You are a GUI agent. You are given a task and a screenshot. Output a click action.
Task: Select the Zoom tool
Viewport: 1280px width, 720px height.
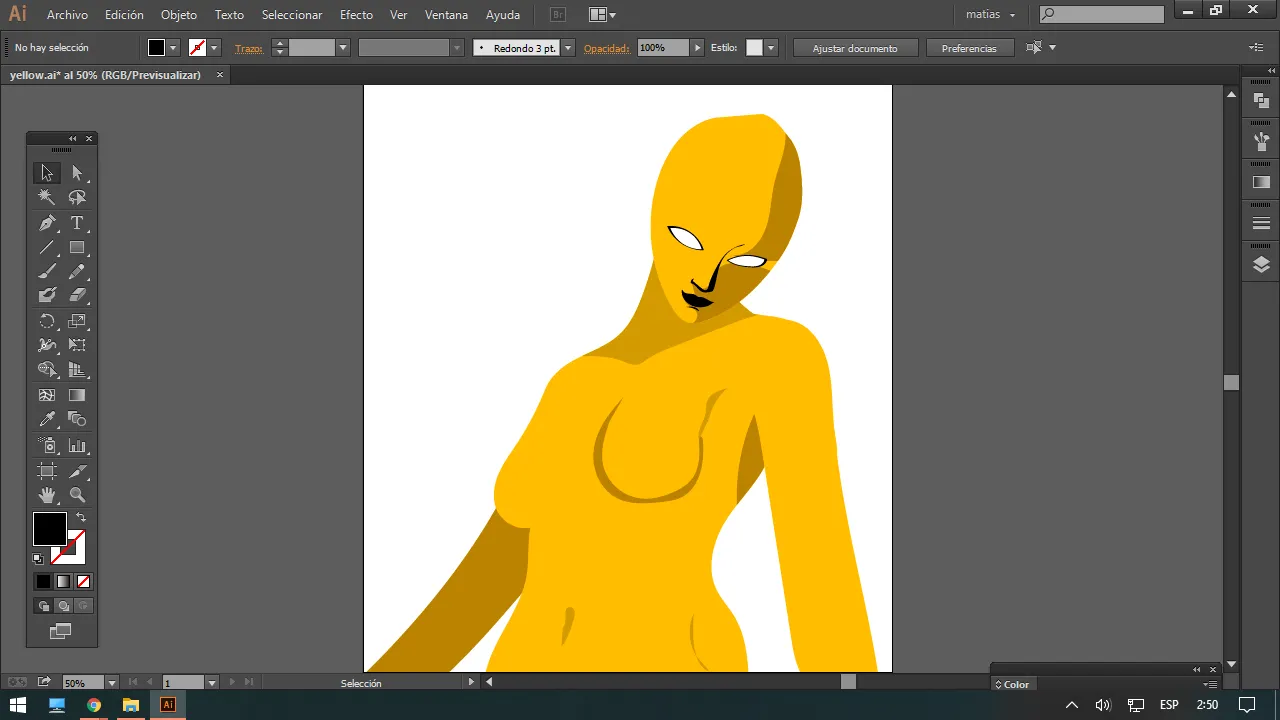coord(77,495)
